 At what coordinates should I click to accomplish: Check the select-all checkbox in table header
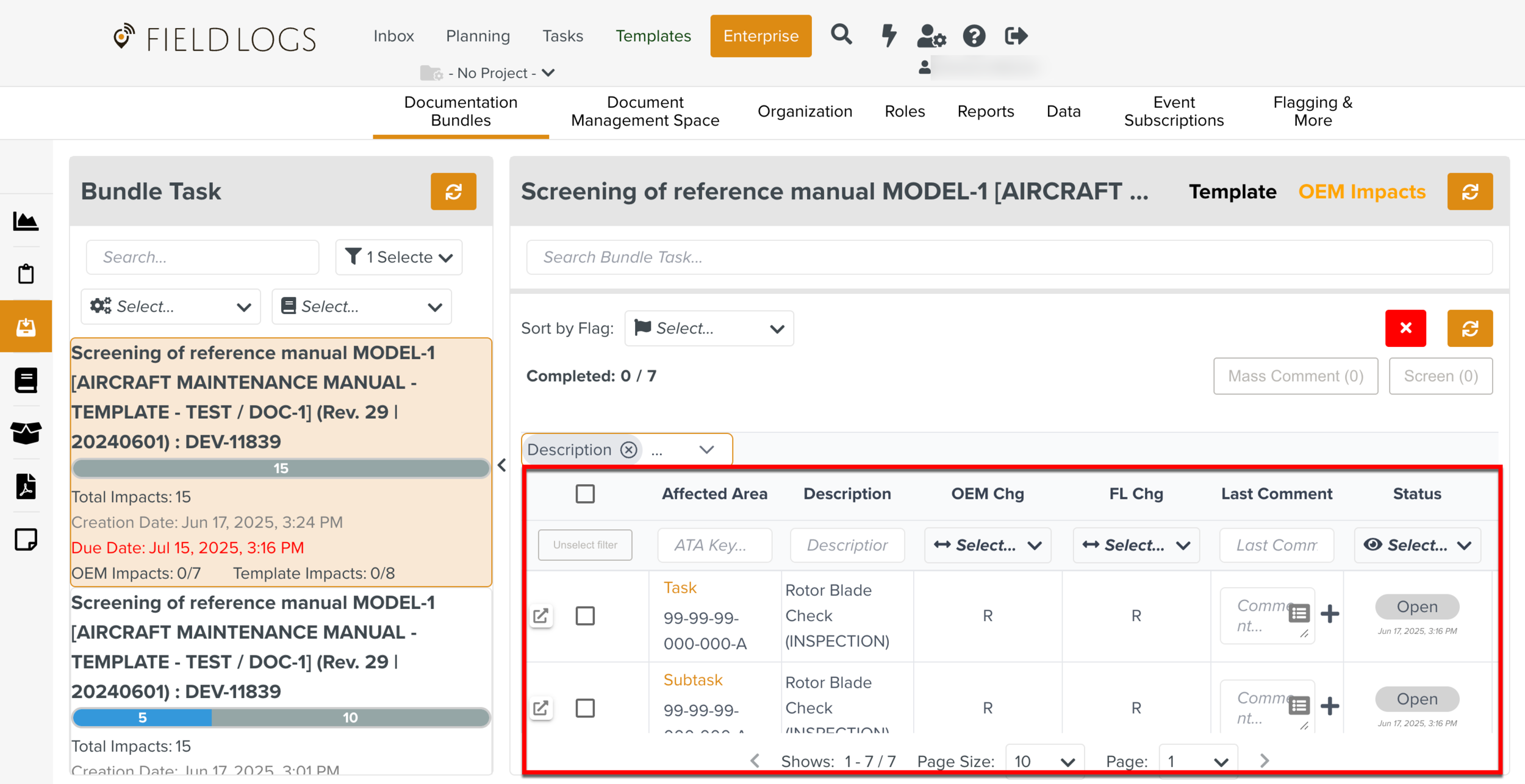[584, 494]
